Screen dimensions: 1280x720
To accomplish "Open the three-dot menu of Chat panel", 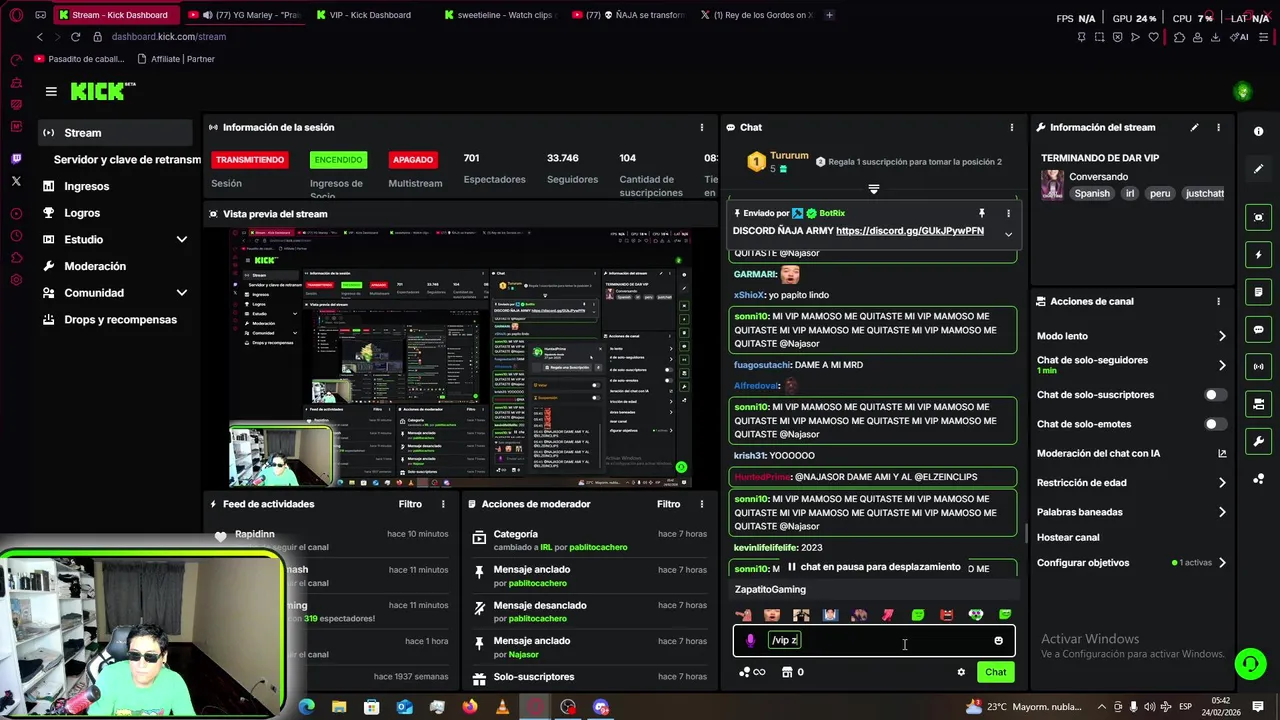I will tap(1011, 128).
